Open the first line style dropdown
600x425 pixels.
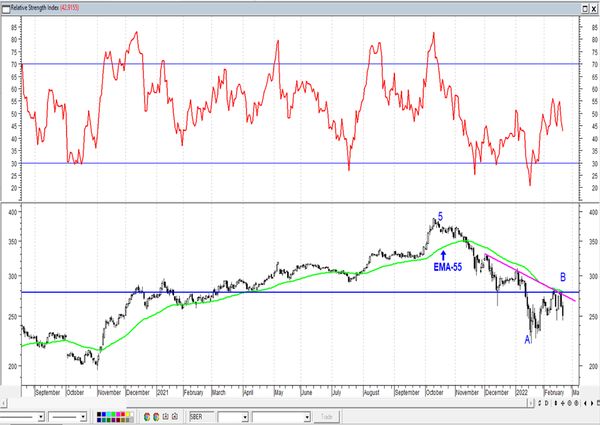(42, 416)
